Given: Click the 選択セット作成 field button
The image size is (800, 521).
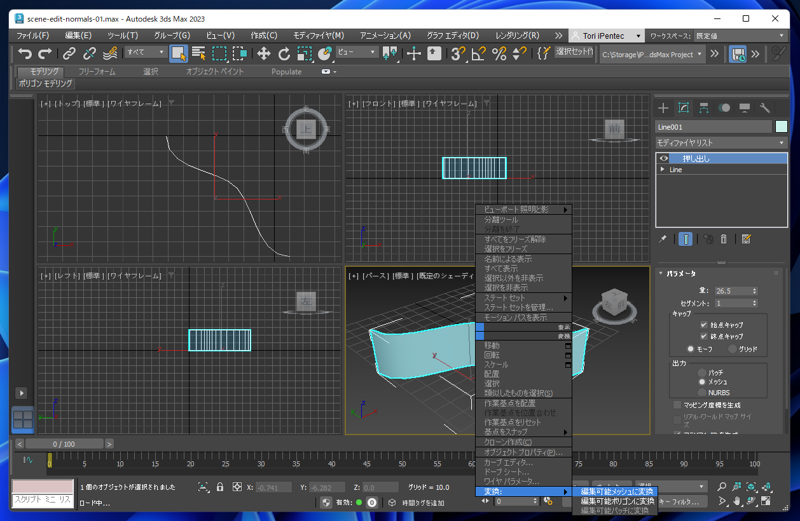Looking at the screenshot, I should click(x=574, y=52).
